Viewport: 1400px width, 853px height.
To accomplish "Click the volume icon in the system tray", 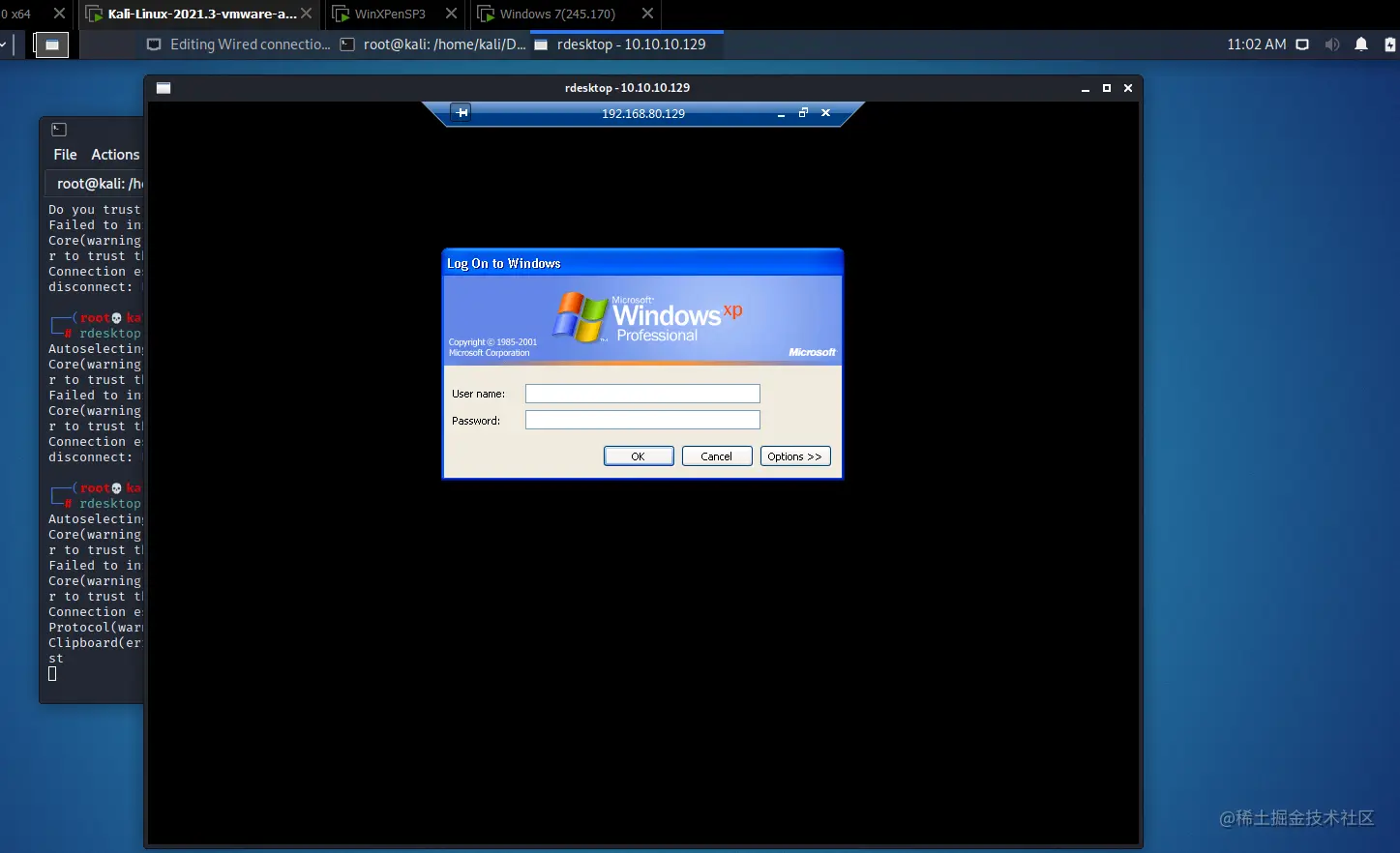I will tap(1331, 44).
